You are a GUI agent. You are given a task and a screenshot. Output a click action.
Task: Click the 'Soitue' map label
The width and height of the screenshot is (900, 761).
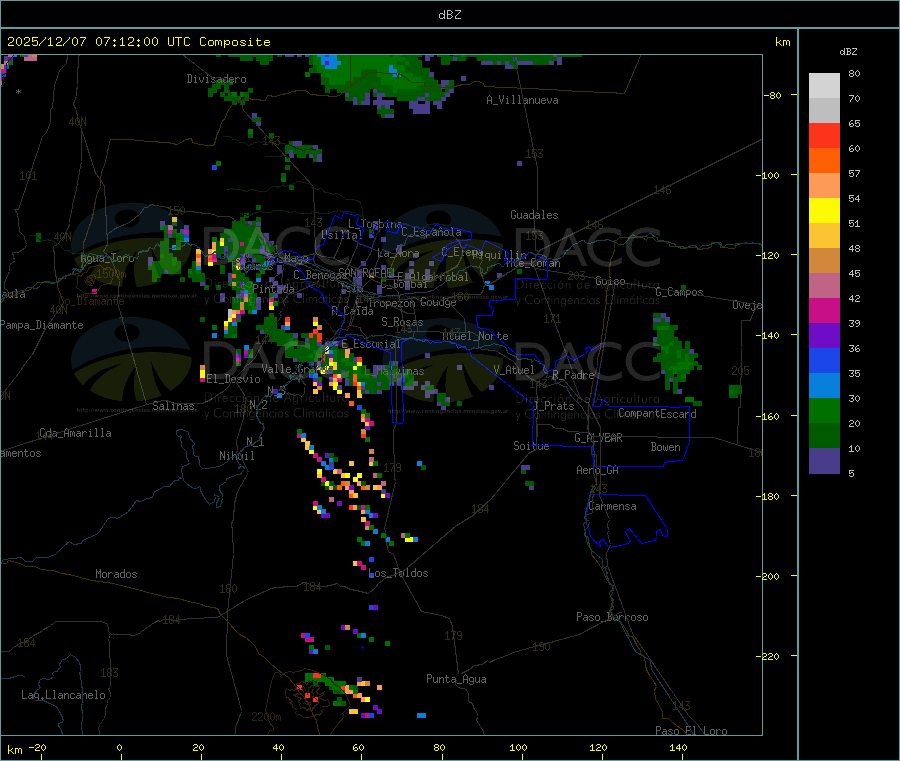pyautogui.click(x=531, y=446)
